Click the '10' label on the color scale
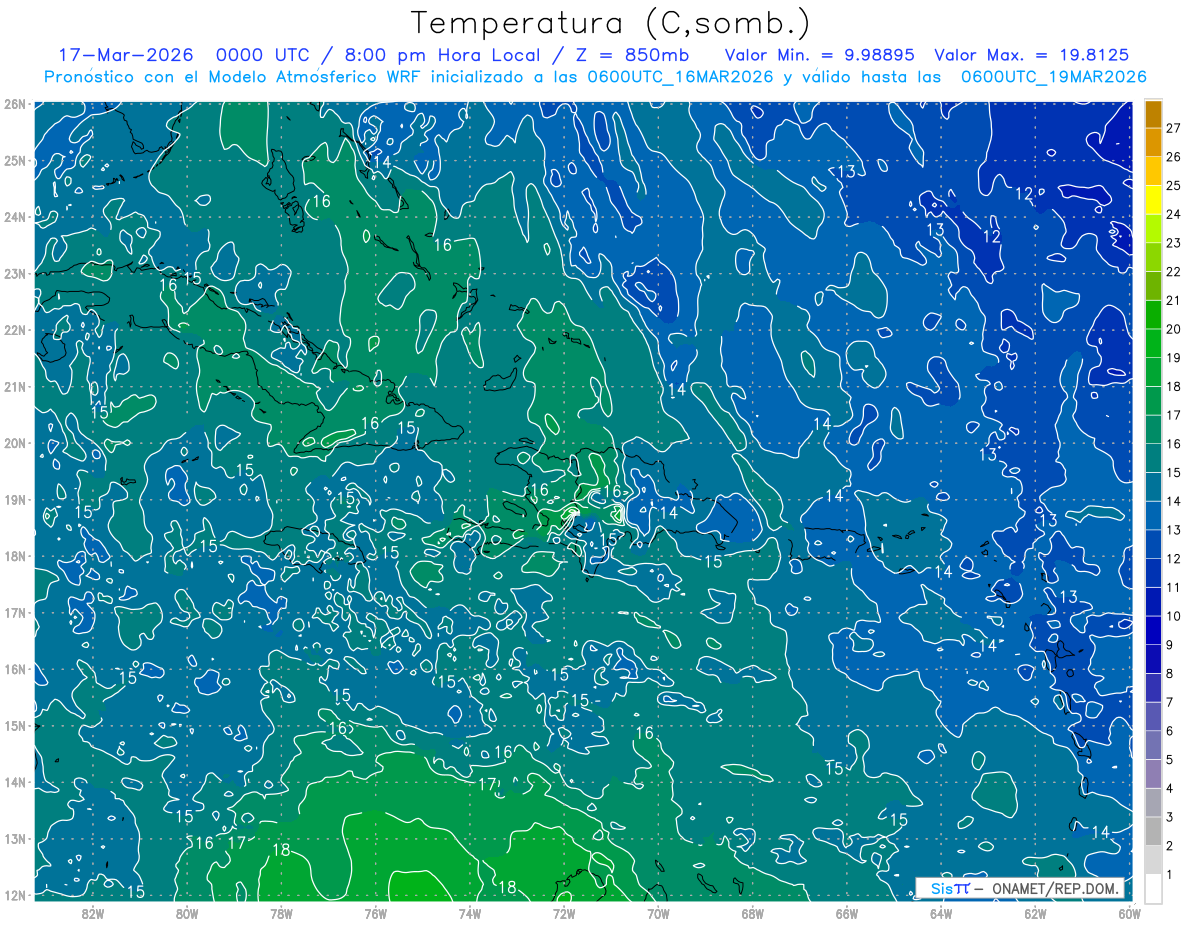Screen dimensions: 1200x927 (x=1174, y=616)
